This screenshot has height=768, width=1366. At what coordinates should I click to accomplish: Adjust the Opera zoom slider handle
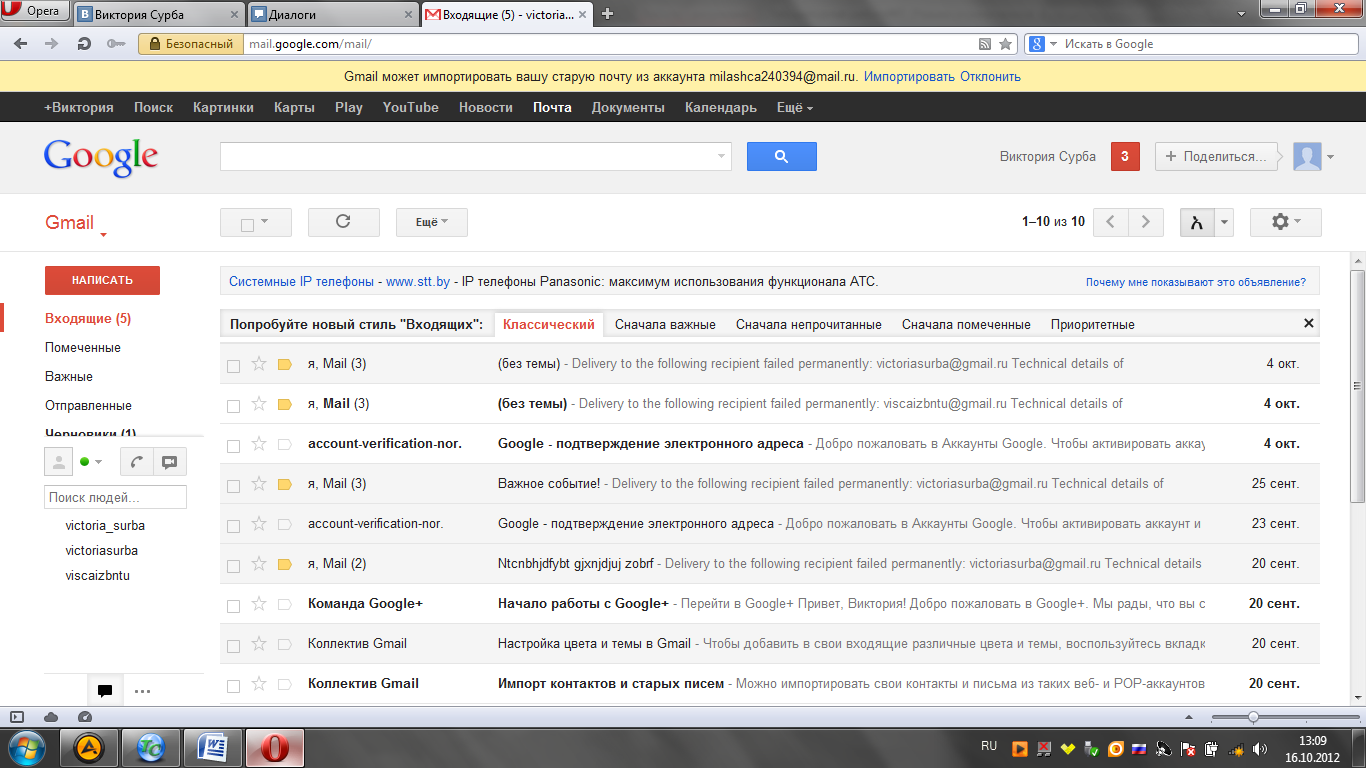click(x=1253, y=717)
